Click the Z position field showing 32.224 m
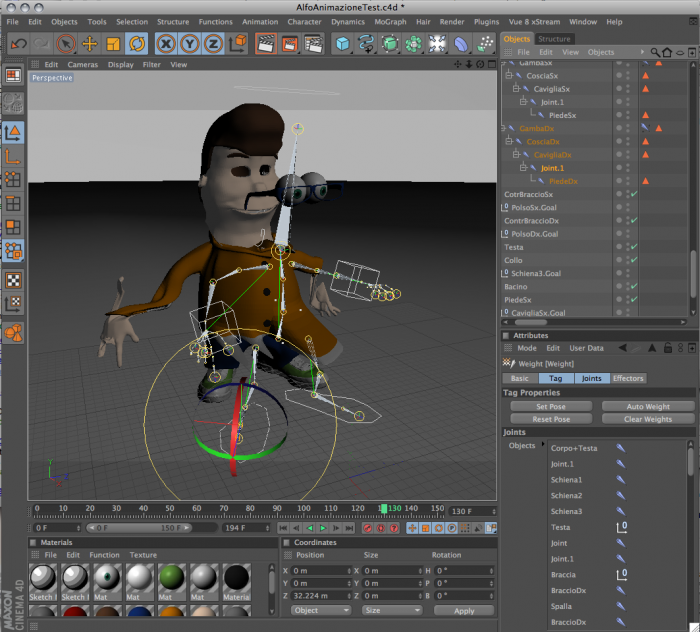 [321, 595]
